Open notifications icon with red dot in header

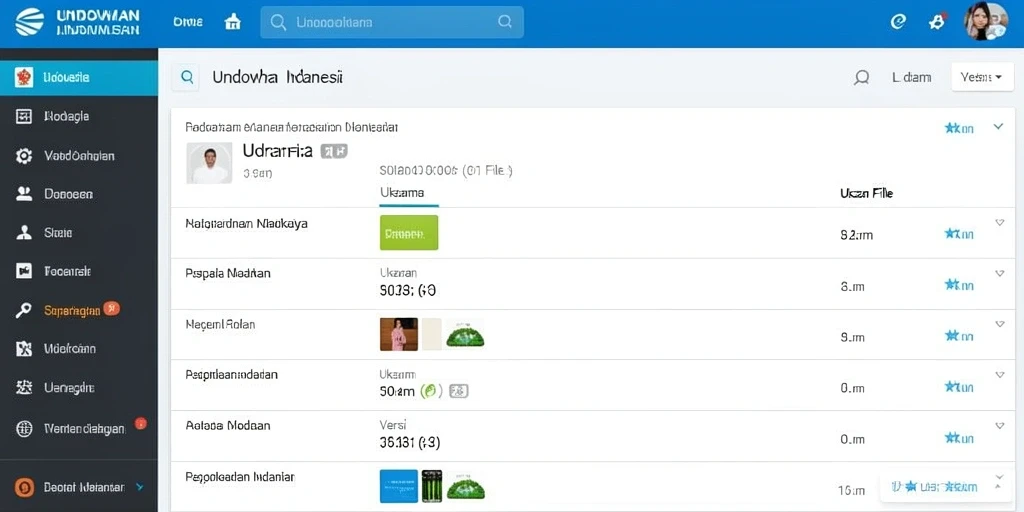(937, 22)
